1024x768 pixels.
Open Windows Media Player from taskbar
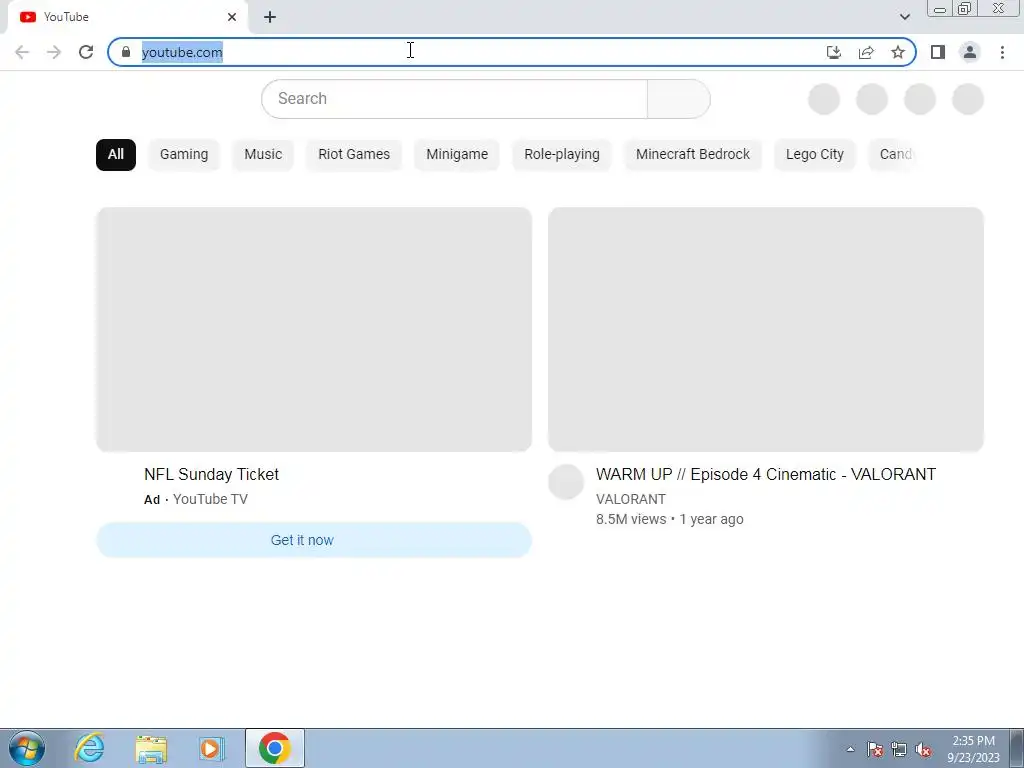click(x=211, y=748)
